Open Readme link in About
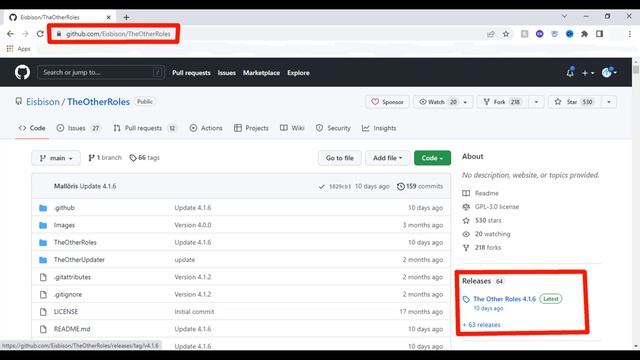This screenshot has height=360, width=640. coord(480,193)
